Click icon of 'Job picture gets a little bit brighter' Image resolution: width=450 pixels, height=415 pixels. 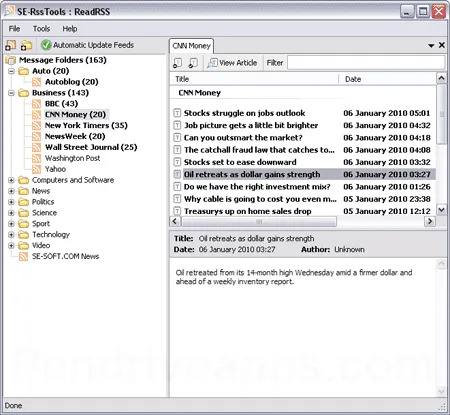pos(177,125)
